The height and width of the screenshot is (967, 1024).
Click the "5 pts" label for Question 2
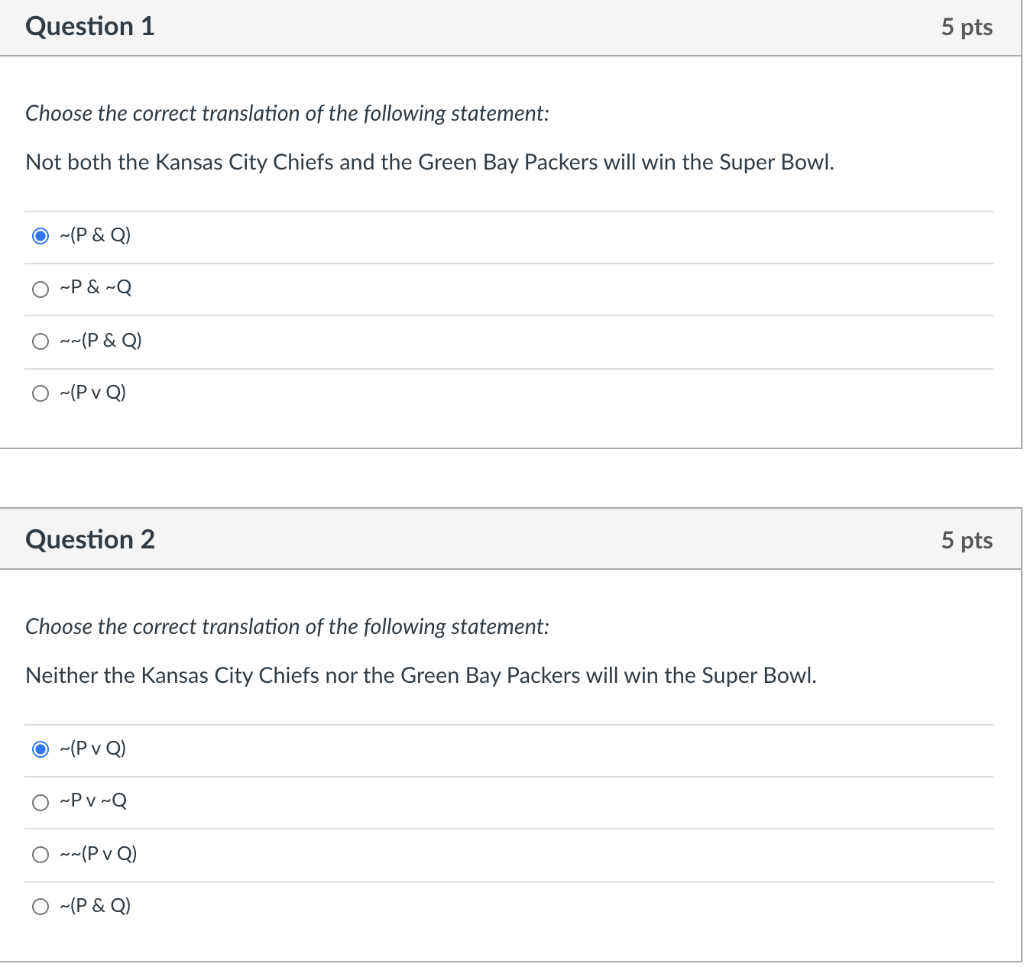point(967,540)
